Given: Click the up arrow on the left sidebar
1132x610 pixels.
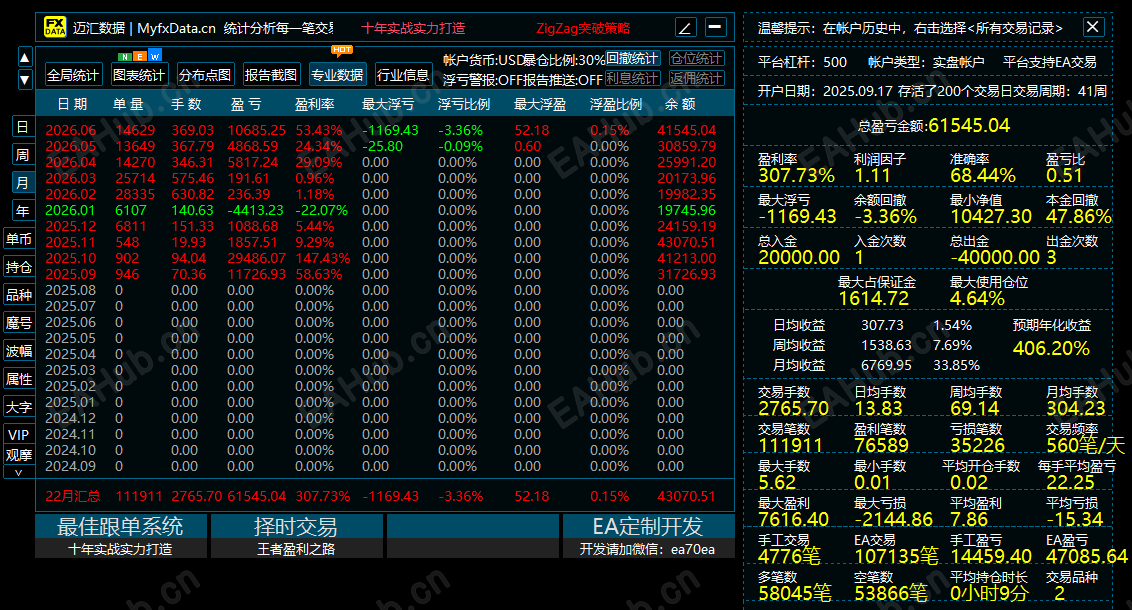Looking at the screenshot, I should pos(25,58).
